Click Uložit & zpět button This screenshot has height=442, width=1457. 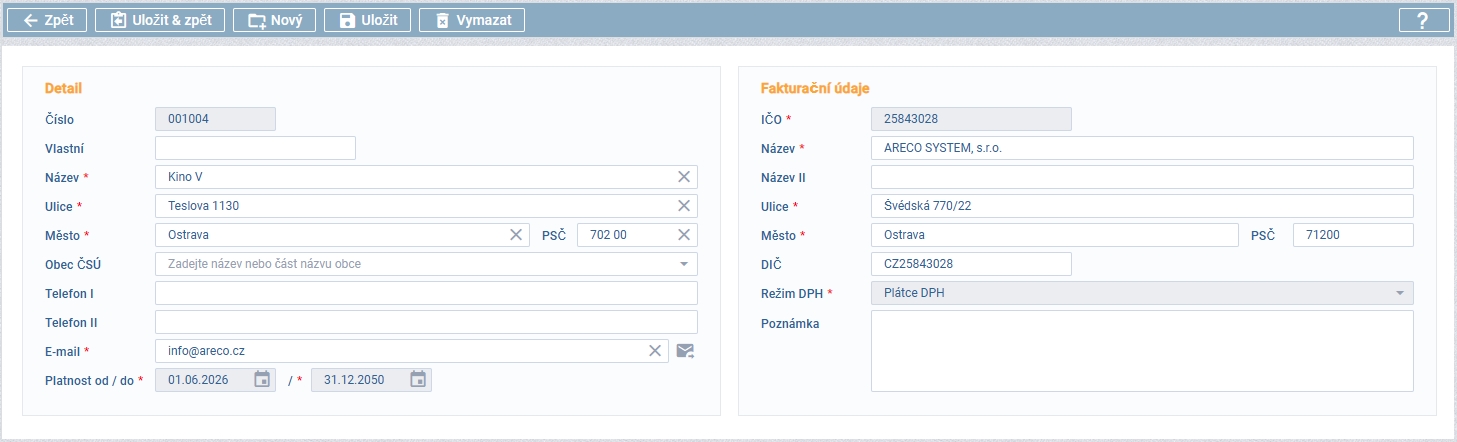(160, 20)
